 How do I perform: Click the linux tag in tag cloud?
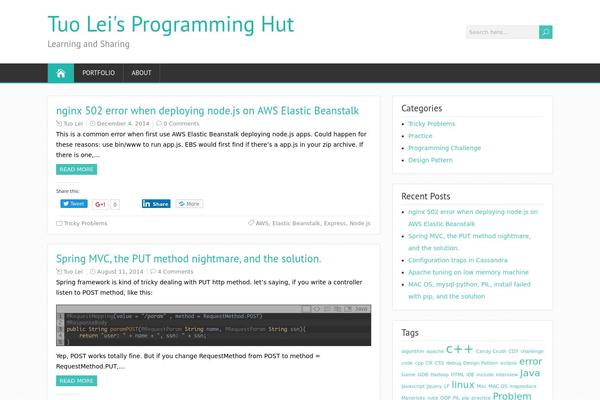pyautogui.click(x=463, y=385)
